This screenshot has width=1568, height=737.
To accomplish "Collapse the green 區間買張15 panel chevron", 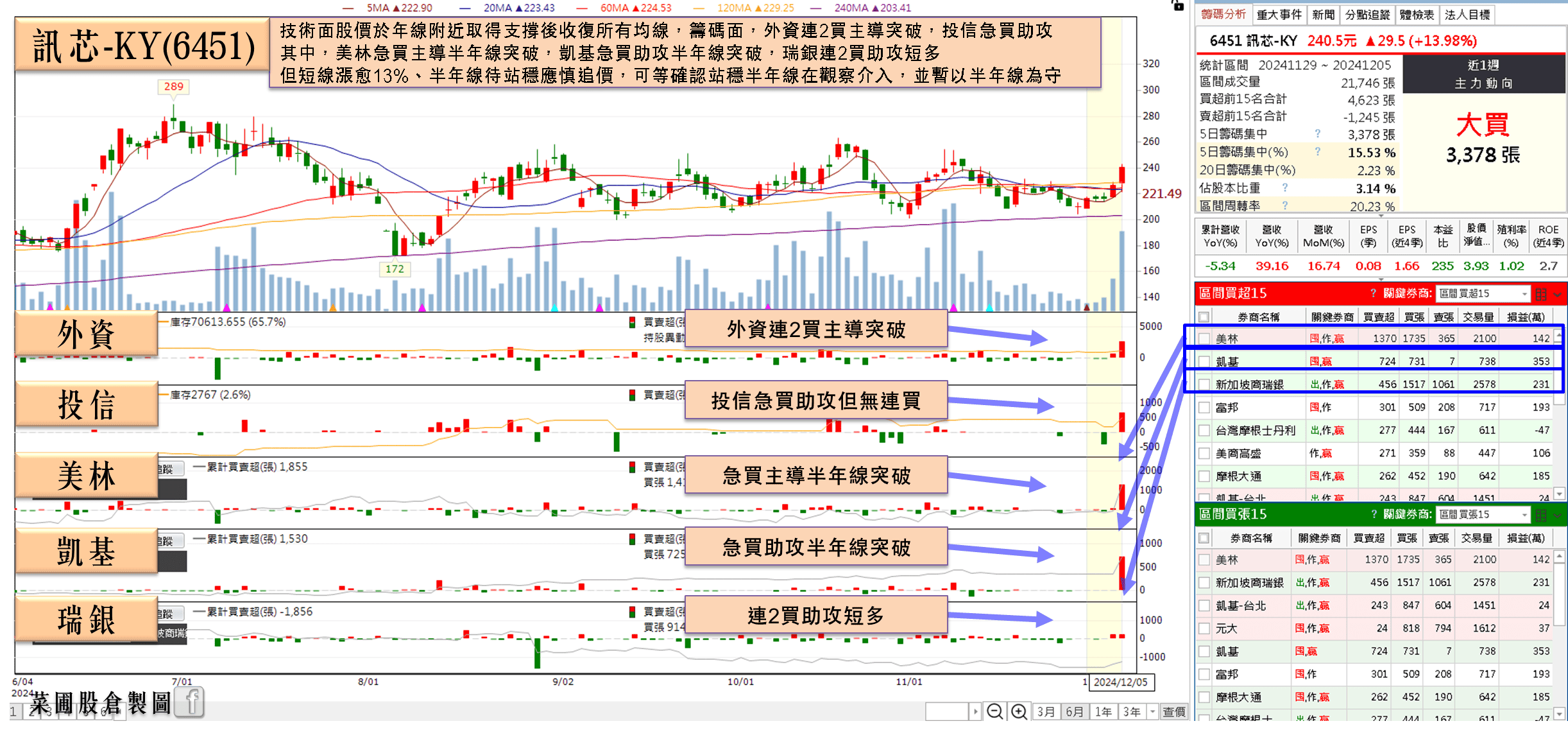I will click(x=1558, y=515).
